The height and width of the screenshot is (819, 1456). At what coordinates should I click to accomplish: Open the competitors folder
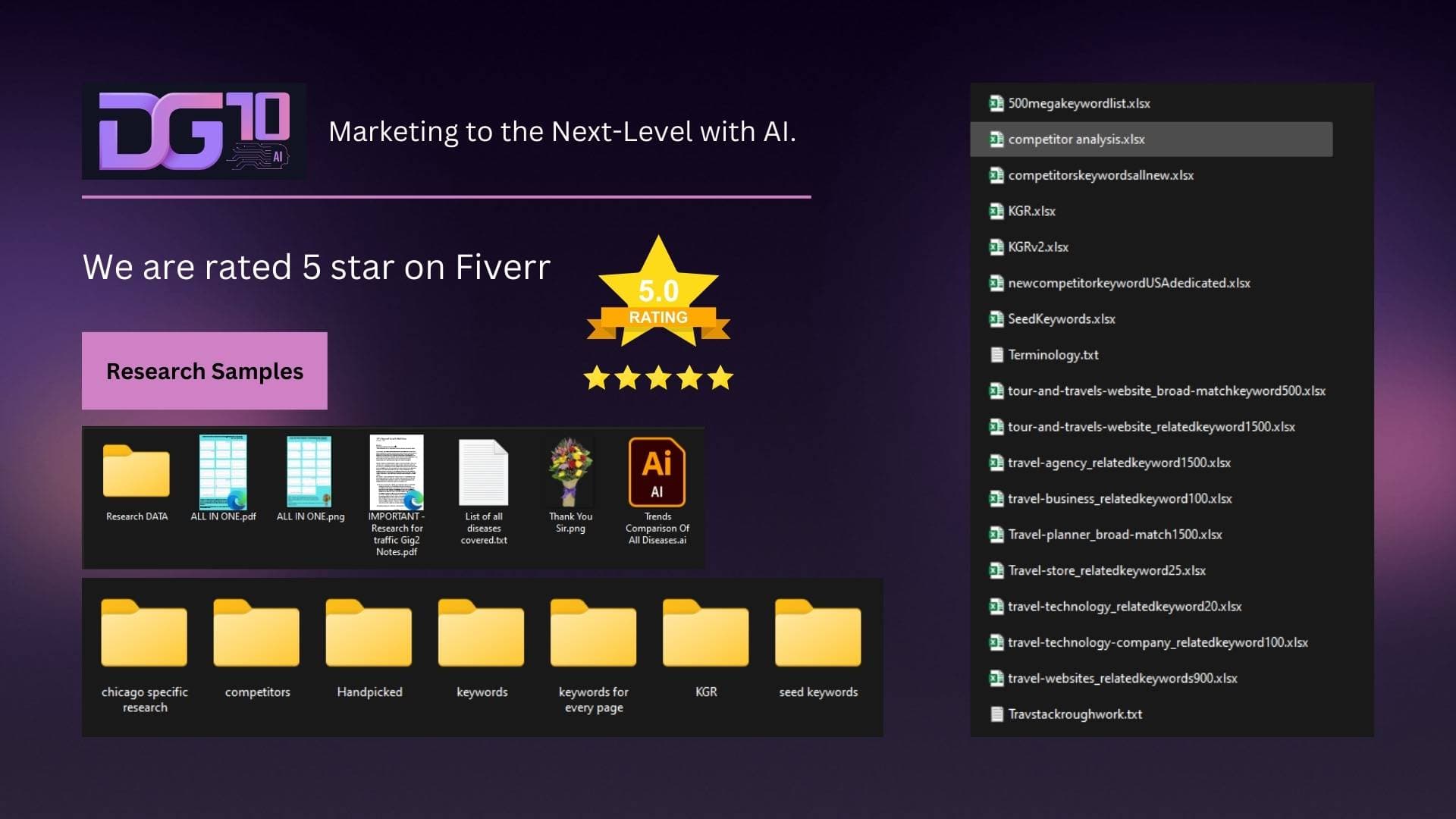tap(257, 634)
